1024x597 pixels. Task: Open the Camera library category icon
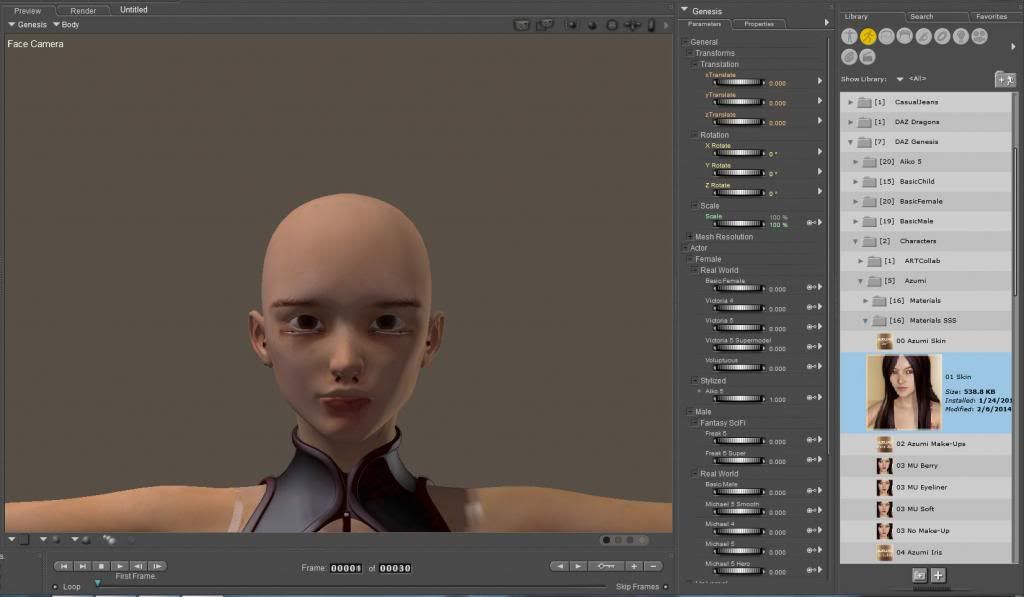click(x=979, y=36)
